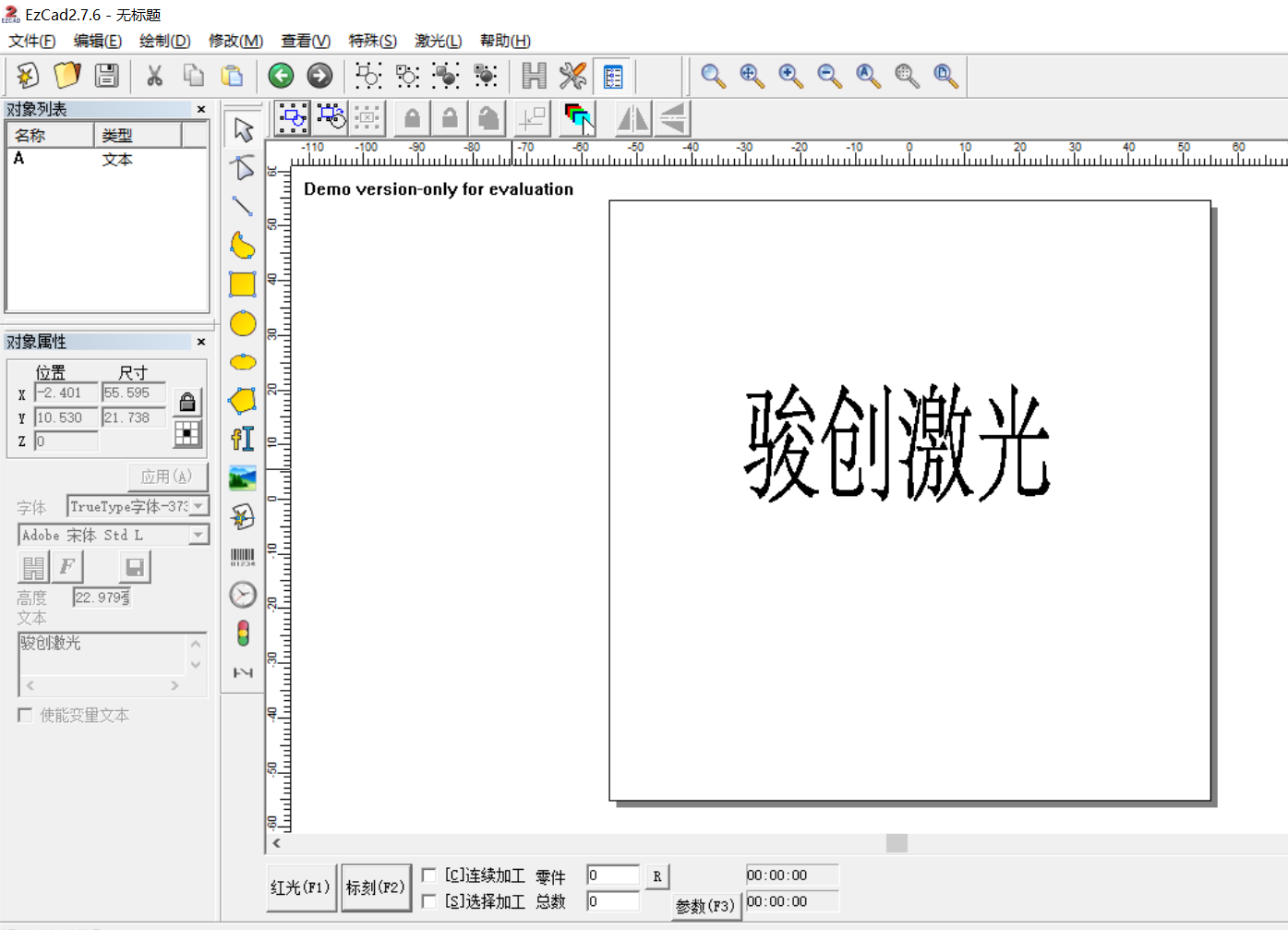Click the horizontal mirror icon
The width and height of the screenshot is (1288, 930).
pyautogui.click(x=632, y=118)
